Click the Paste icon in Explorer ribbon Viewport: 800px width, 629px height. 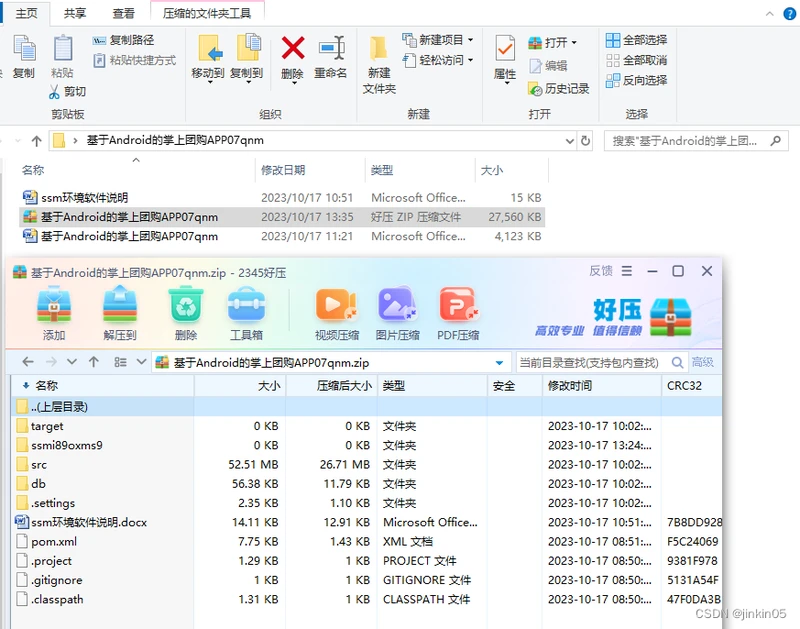point(63,48)
